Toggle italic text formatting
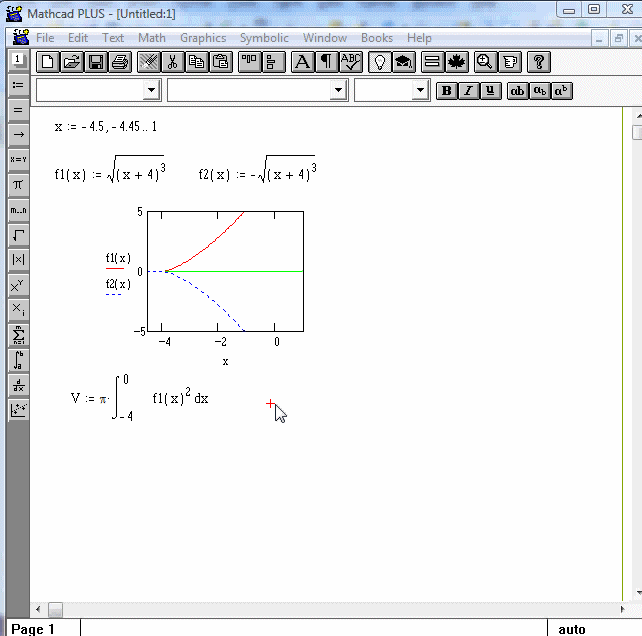Image resolution: width=642 pixels, height=636 pixels. pyautogui.click(x=468, y=91)
